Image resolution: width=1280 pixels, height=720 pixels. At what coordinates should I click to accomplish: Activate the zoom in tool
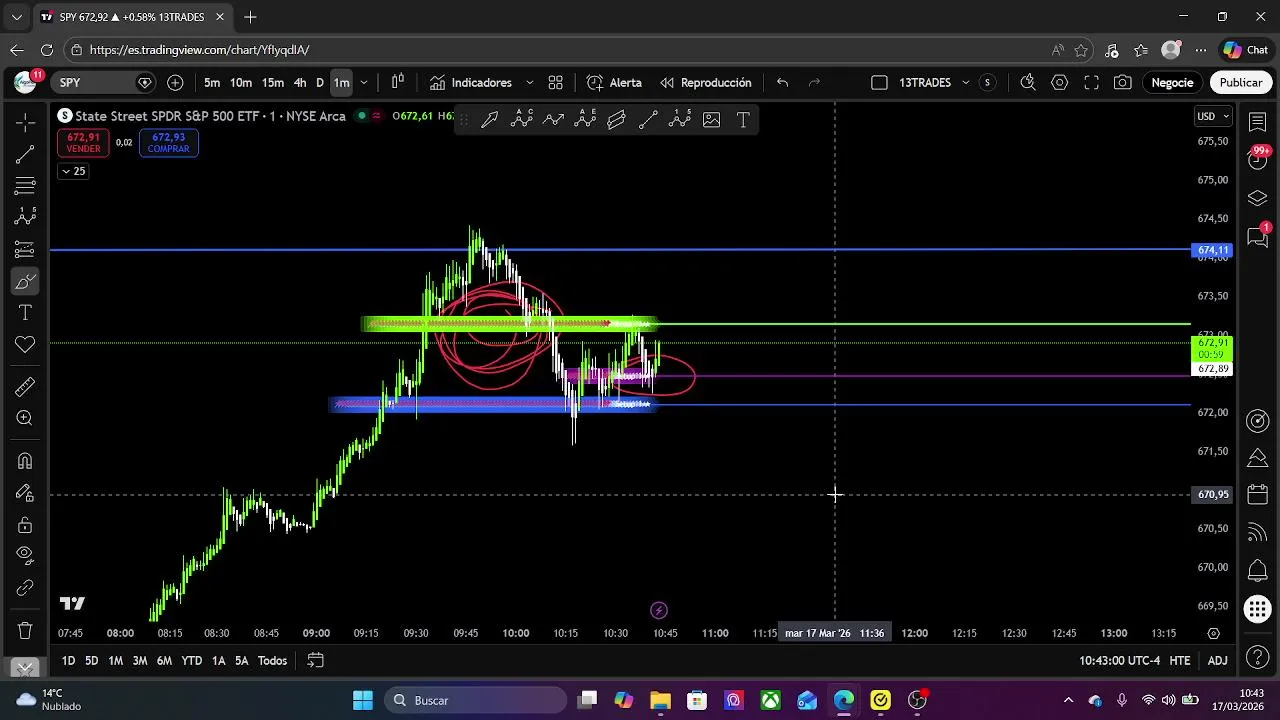[x=25, y=419]
